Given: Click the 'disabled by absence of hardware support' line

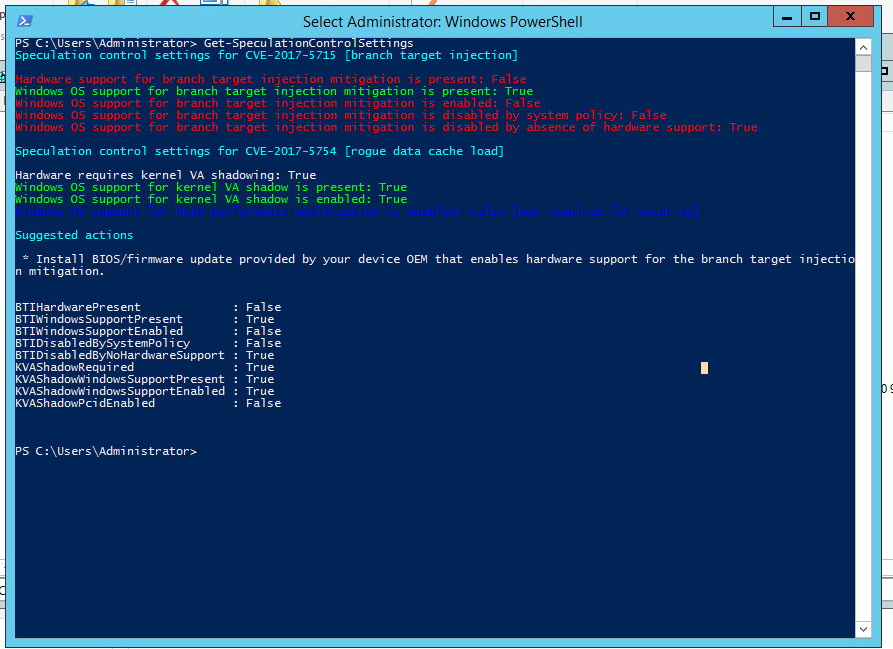Looking at the screenshot, I should pyautogui.click(x=387, y=127).
